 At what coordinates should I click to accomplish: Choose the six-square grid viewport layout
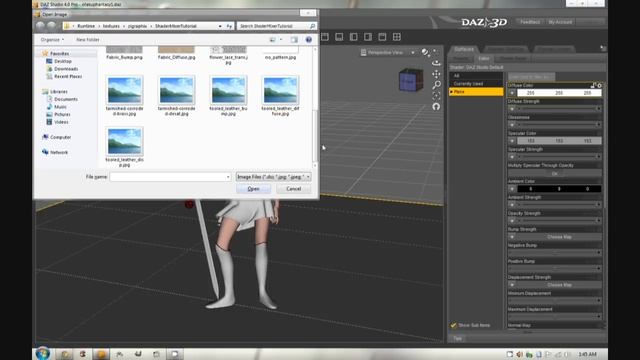coord(397,37)
